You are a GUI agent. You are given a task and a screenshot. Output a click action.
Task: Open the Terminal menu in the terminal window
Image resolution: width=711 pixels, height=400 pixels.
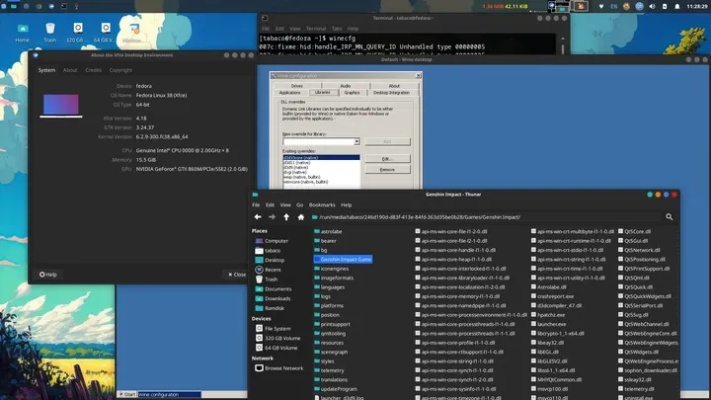point(316,29)
